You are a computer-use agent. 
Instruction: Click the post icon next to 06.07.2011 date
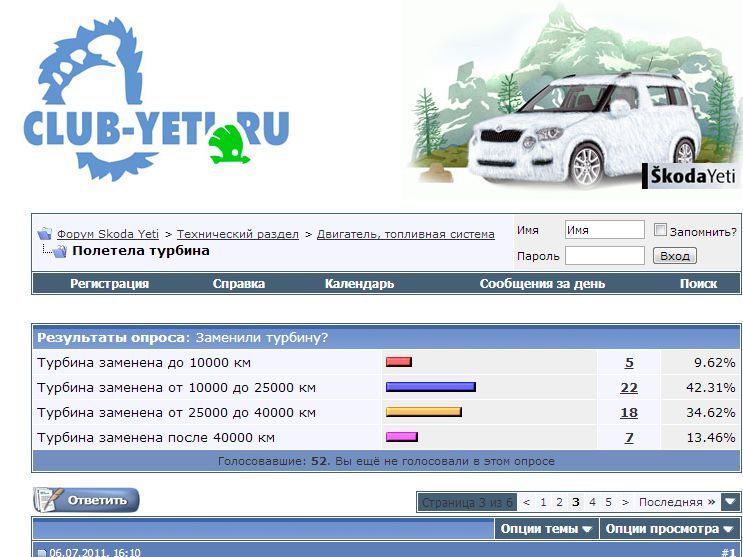42,553
